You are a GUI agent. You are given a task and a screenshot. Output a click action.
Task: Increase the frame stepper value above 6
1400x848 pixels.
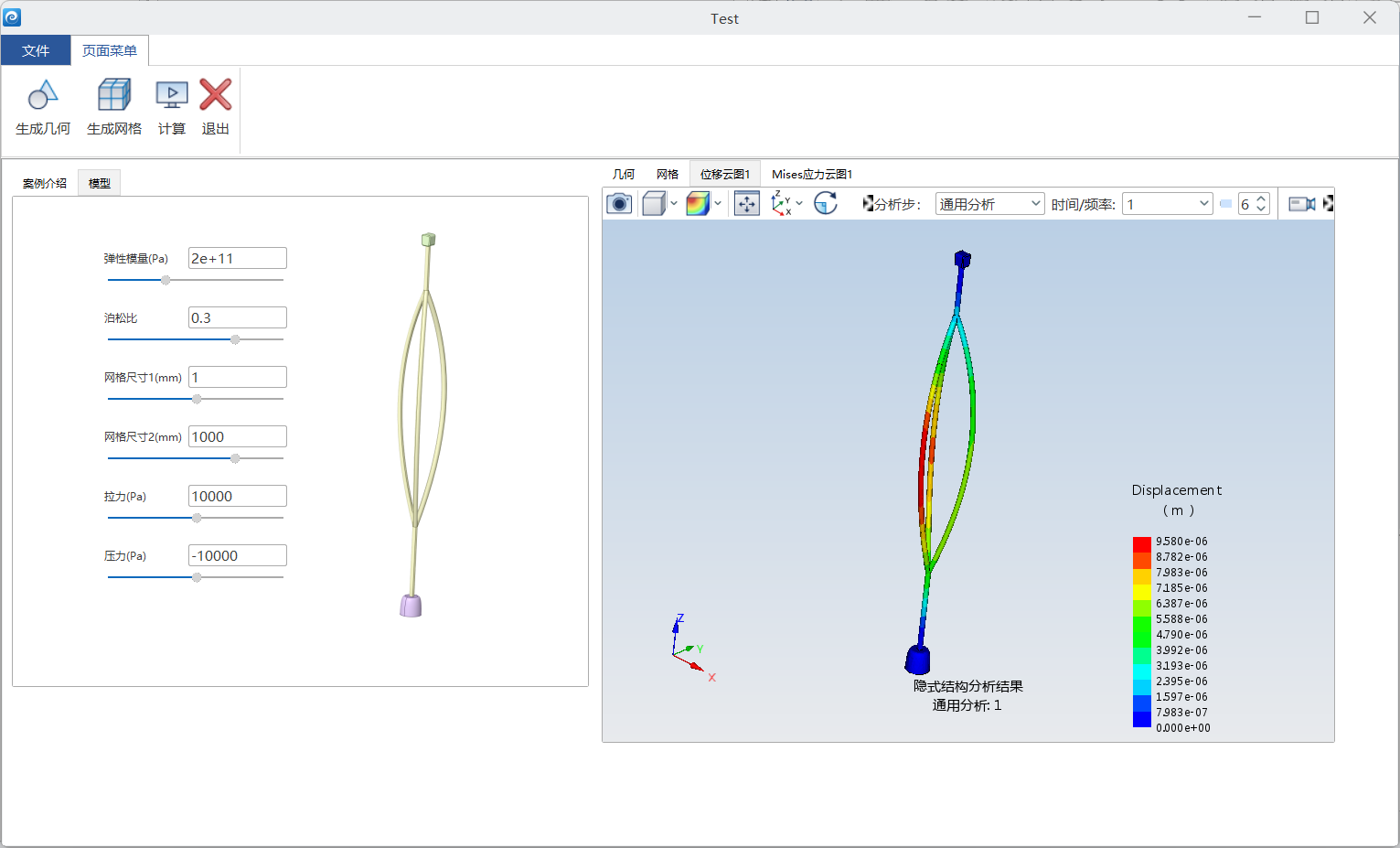pyautogui.click(x=1261, y=199)
